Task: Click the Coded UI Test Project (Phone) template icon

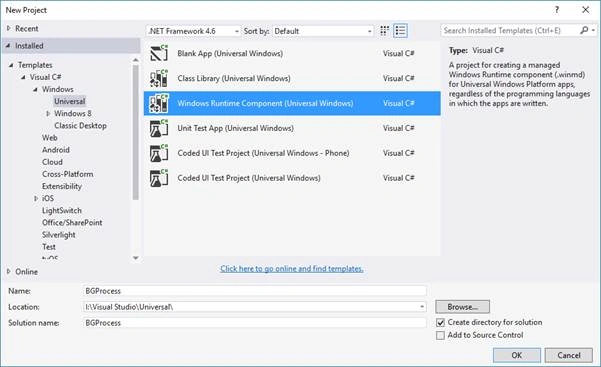Action: tap(159, 153)
